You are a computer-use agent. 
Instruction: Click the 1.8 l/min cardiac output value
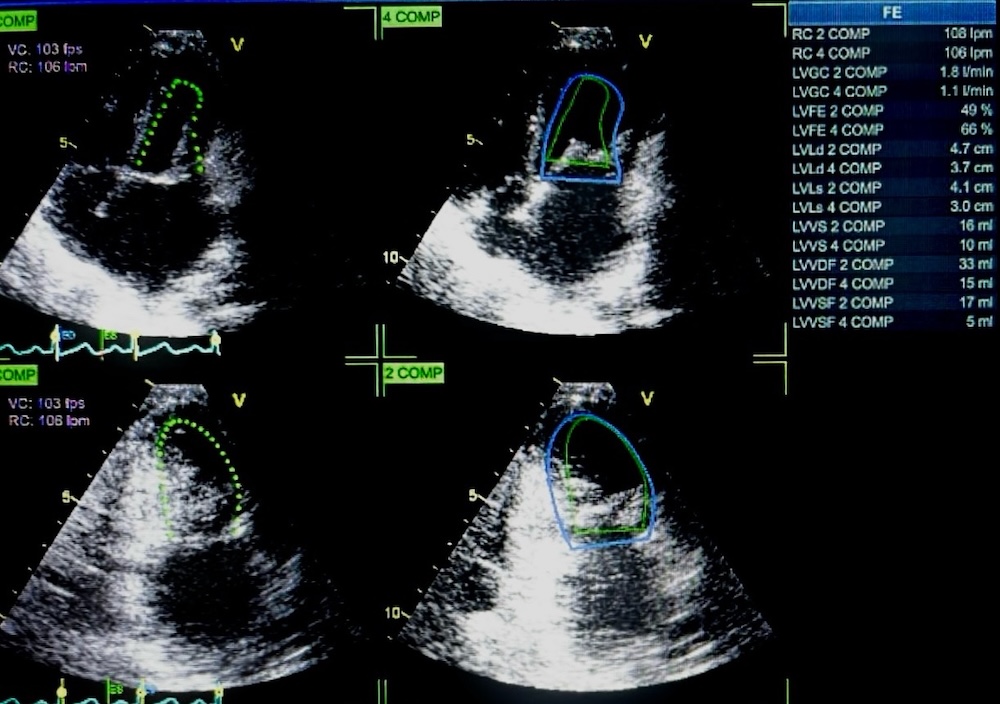point(966,72)
